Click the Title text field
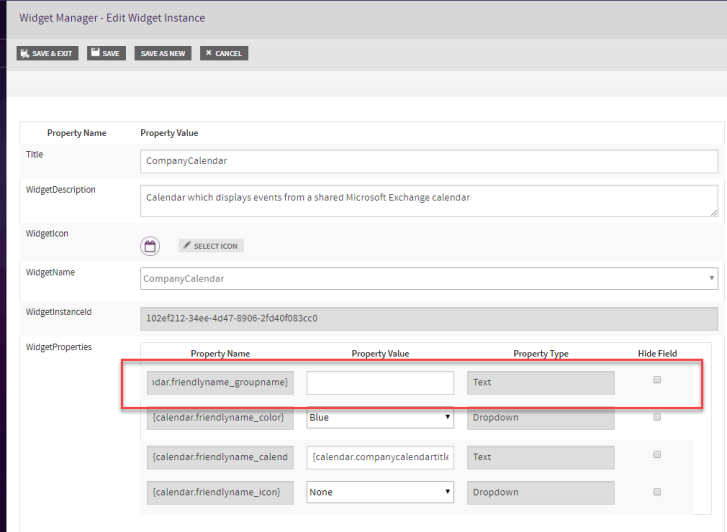The width and height of the screenshot is (727, 532). coord(429,161)
